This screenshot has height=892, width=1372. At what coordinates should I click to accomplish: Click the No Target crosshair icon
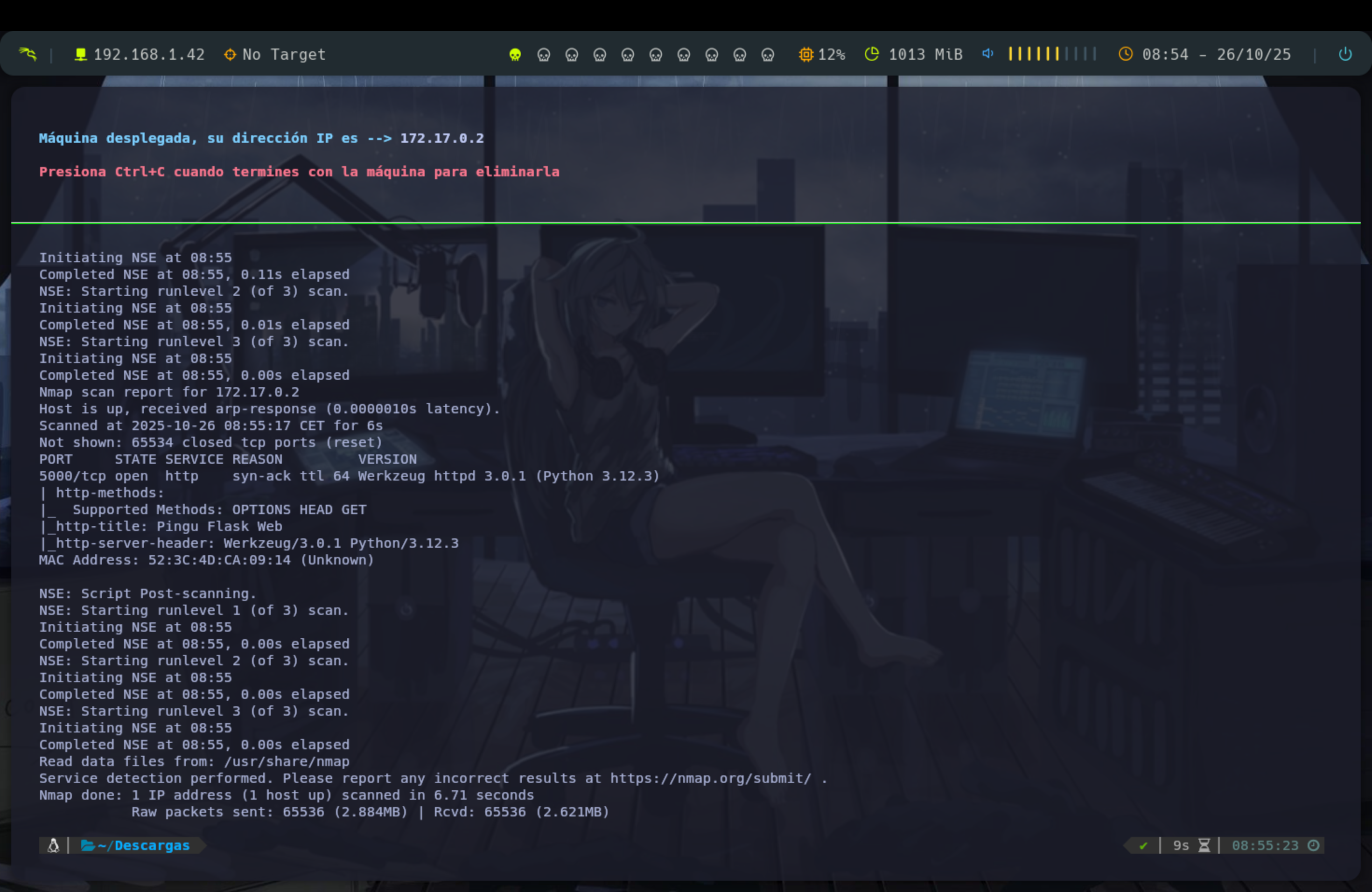tap(230, 54)
